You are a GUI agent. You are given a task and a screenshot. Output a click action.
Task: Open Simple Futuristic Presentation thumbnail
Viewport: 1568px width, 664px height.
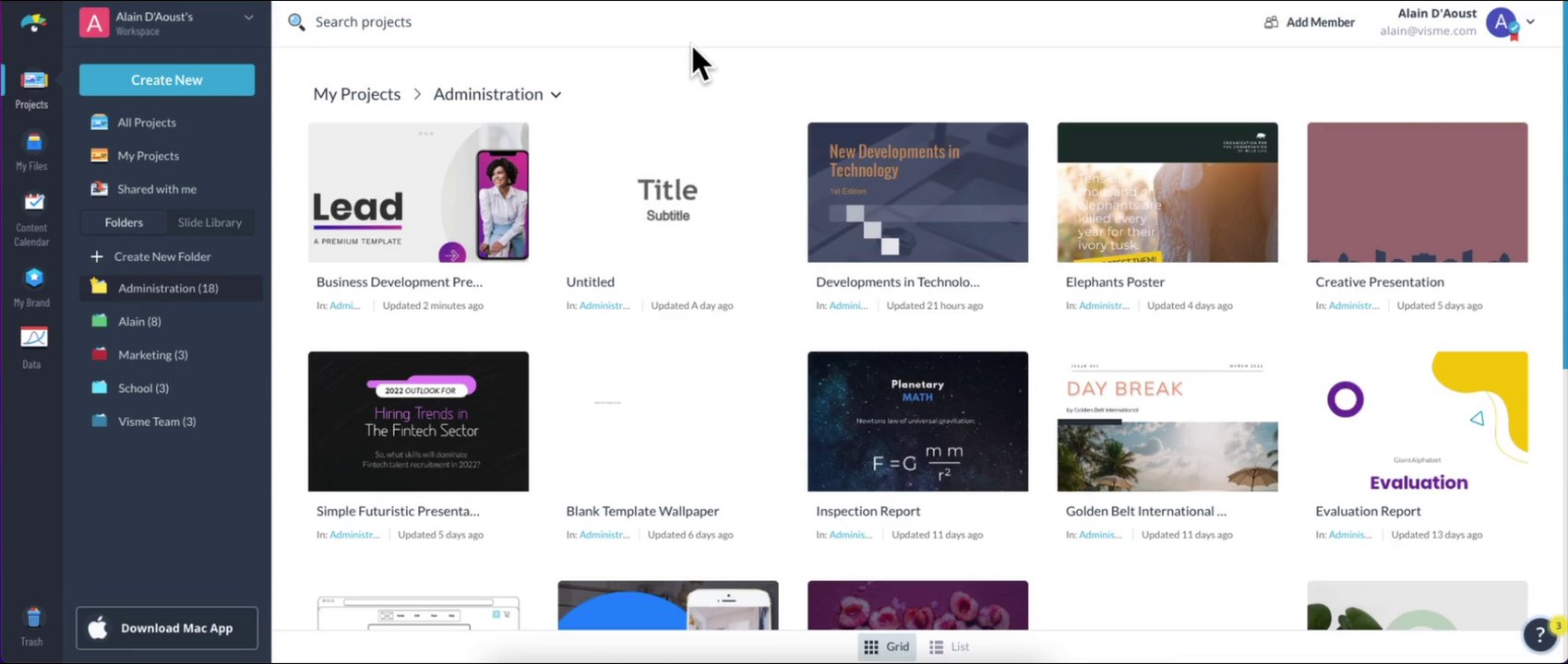click(418, 421)
